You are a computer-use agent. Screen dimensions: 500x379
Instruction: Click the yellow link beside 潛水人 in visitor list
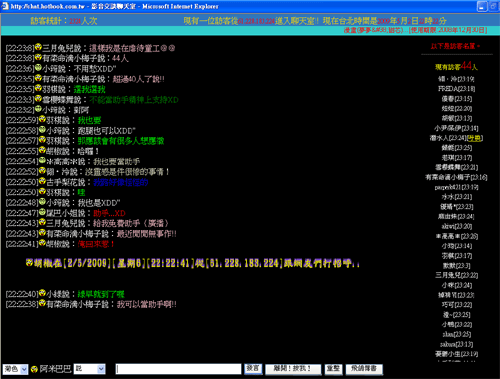tap(475, 138)
